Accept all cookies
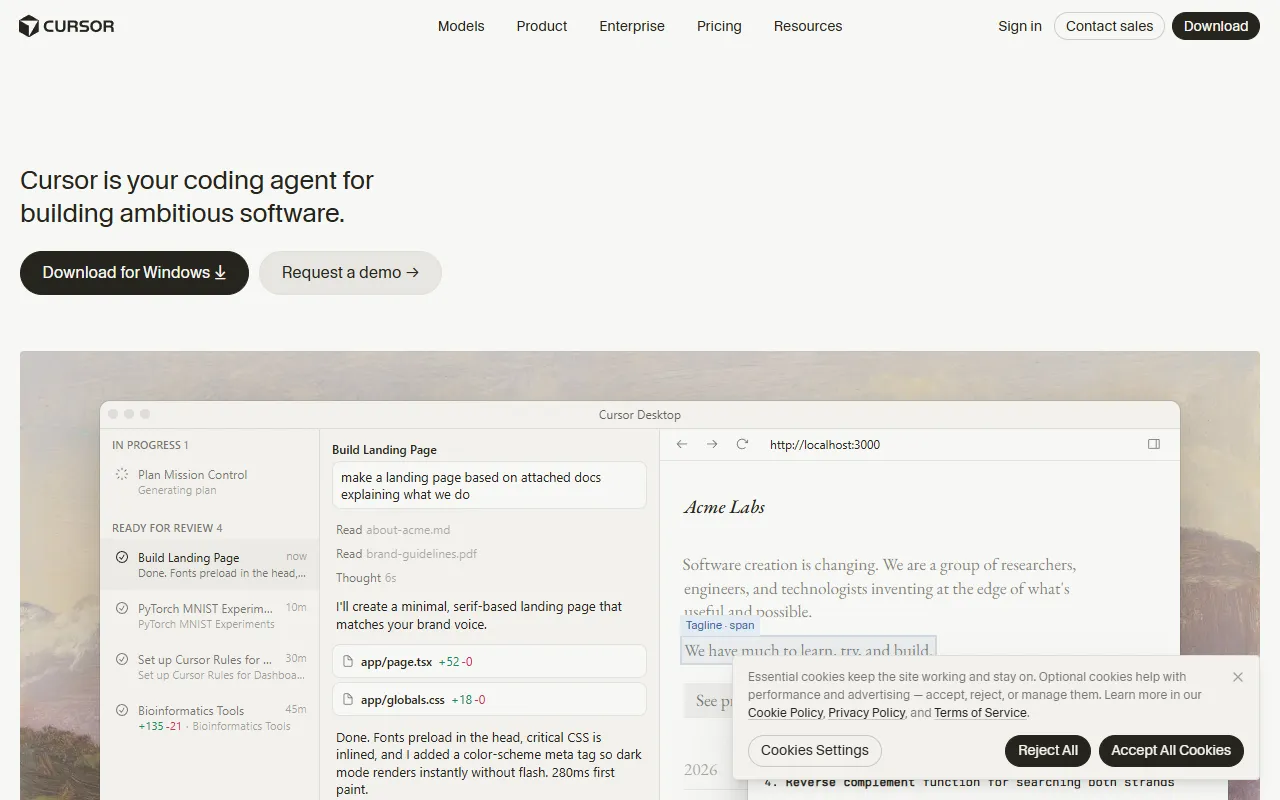Viewport: 1280px width, 800px height. 1171,750
